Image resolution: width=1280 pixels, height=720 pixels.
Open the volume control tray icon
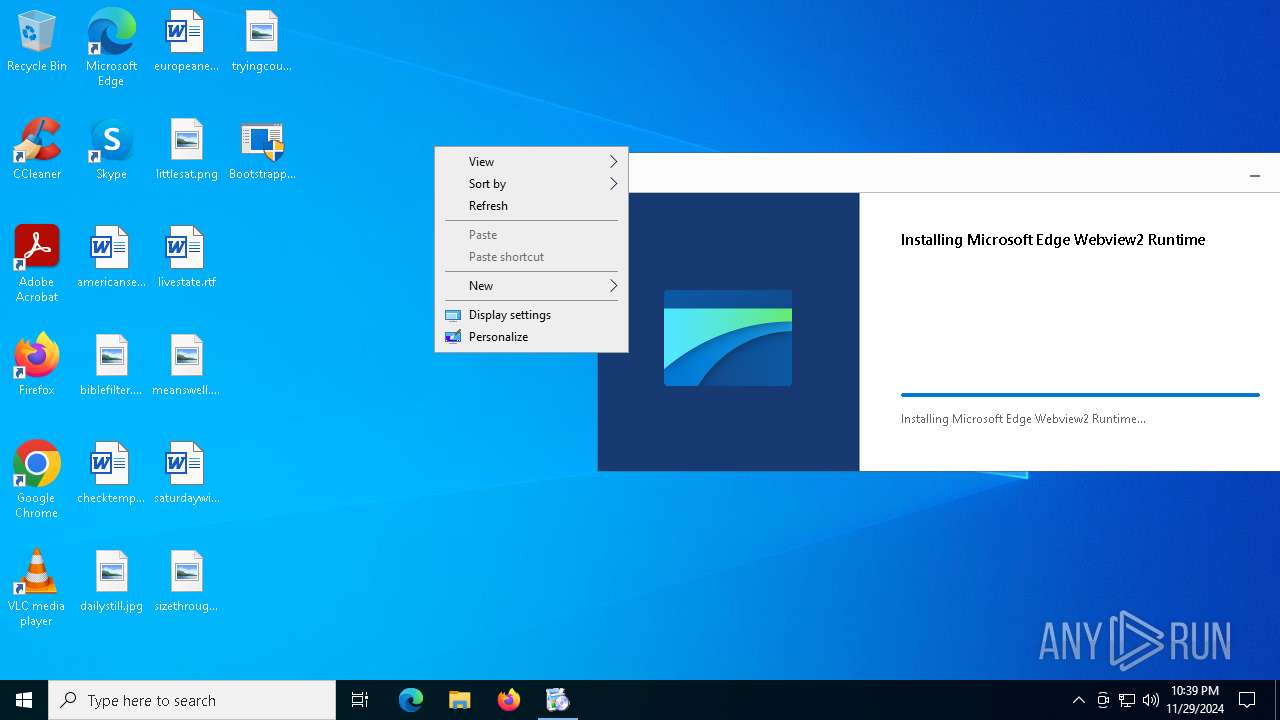click(x=1151, y=700)
